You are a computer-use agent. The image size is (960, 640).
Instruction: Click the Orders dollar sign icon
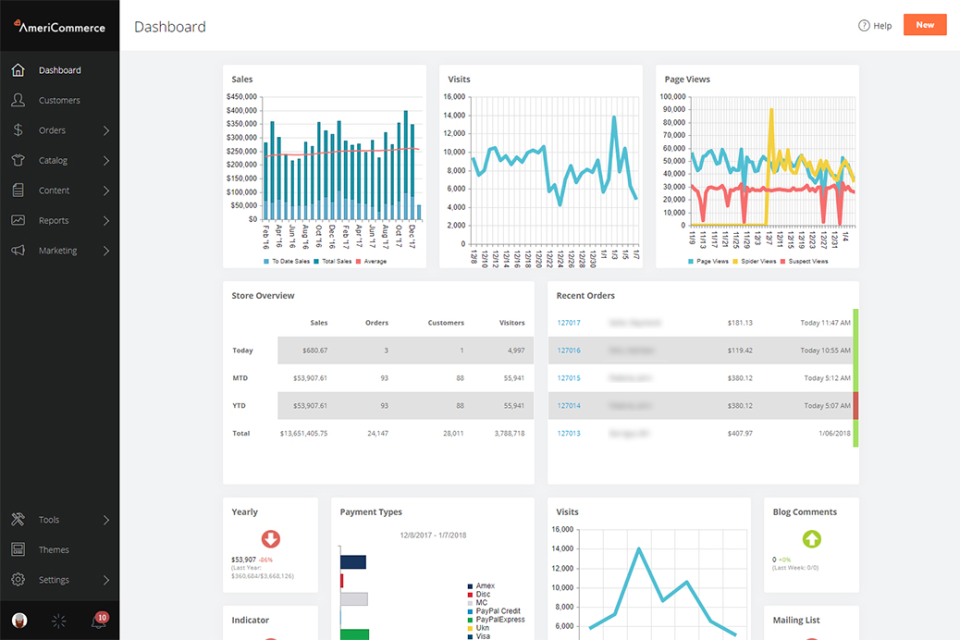point(18,130)
